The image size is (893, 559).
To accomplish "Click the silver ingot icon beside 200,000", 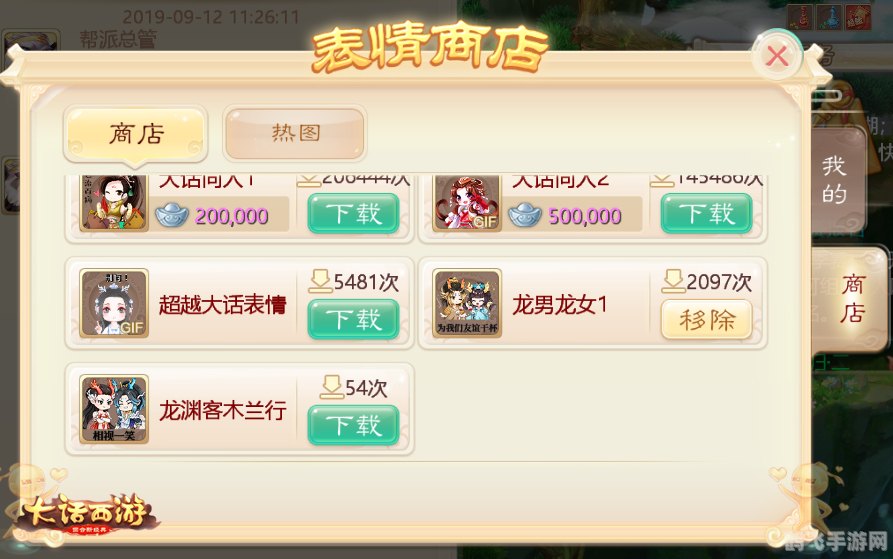I will pos(172,215).
